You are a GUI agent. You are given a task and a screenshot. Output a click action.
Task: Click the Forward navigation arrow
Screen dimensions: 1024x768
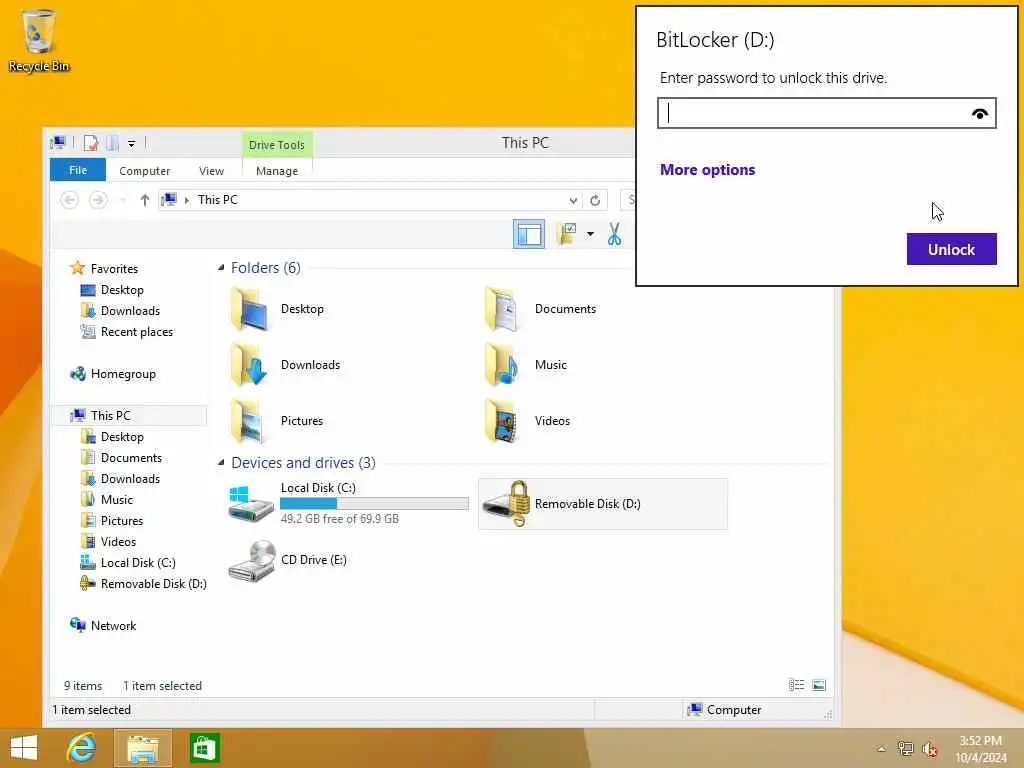pyautogui.click(x=98, y=200)
